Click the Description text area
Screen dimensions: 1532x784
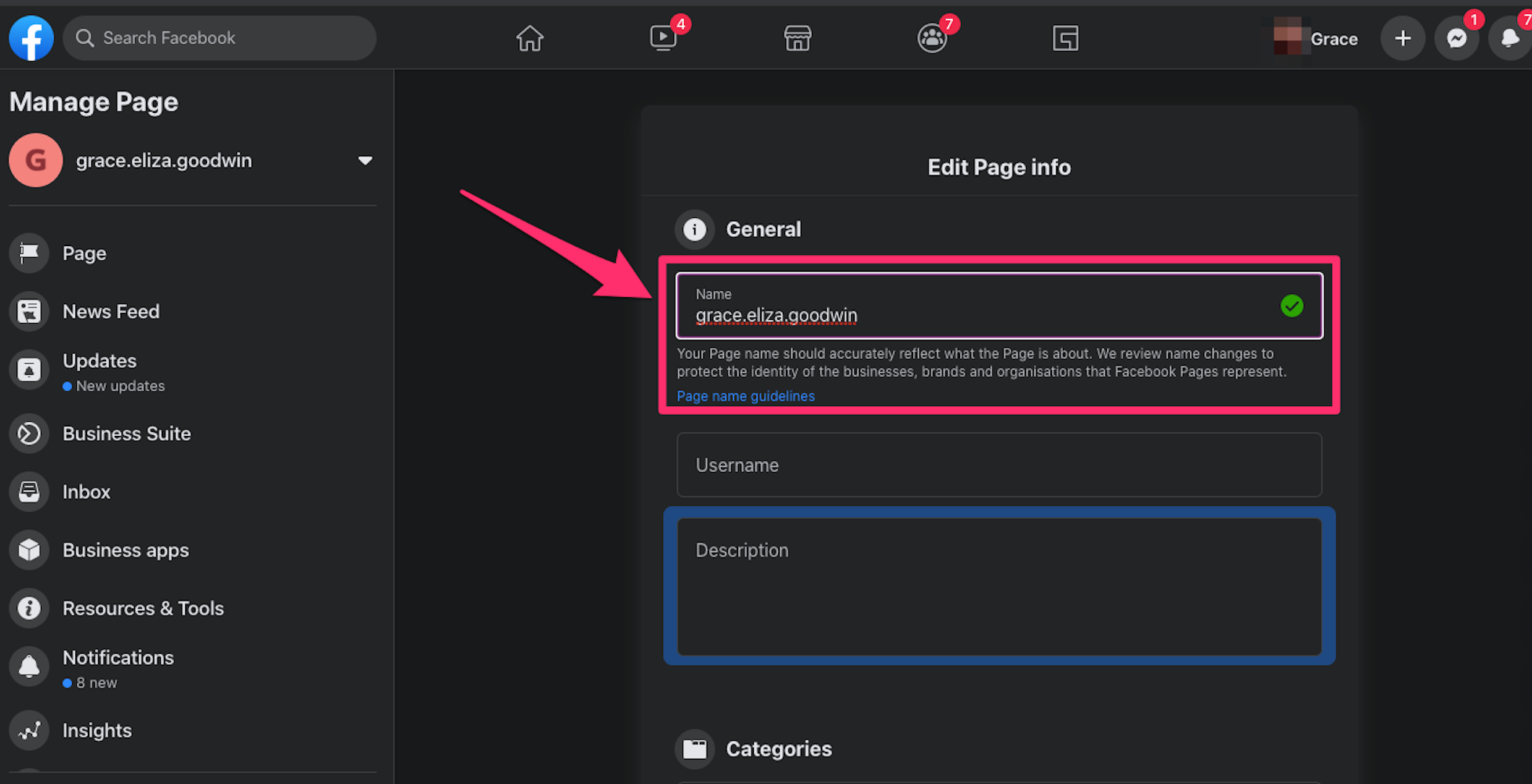tap(999, 586)
